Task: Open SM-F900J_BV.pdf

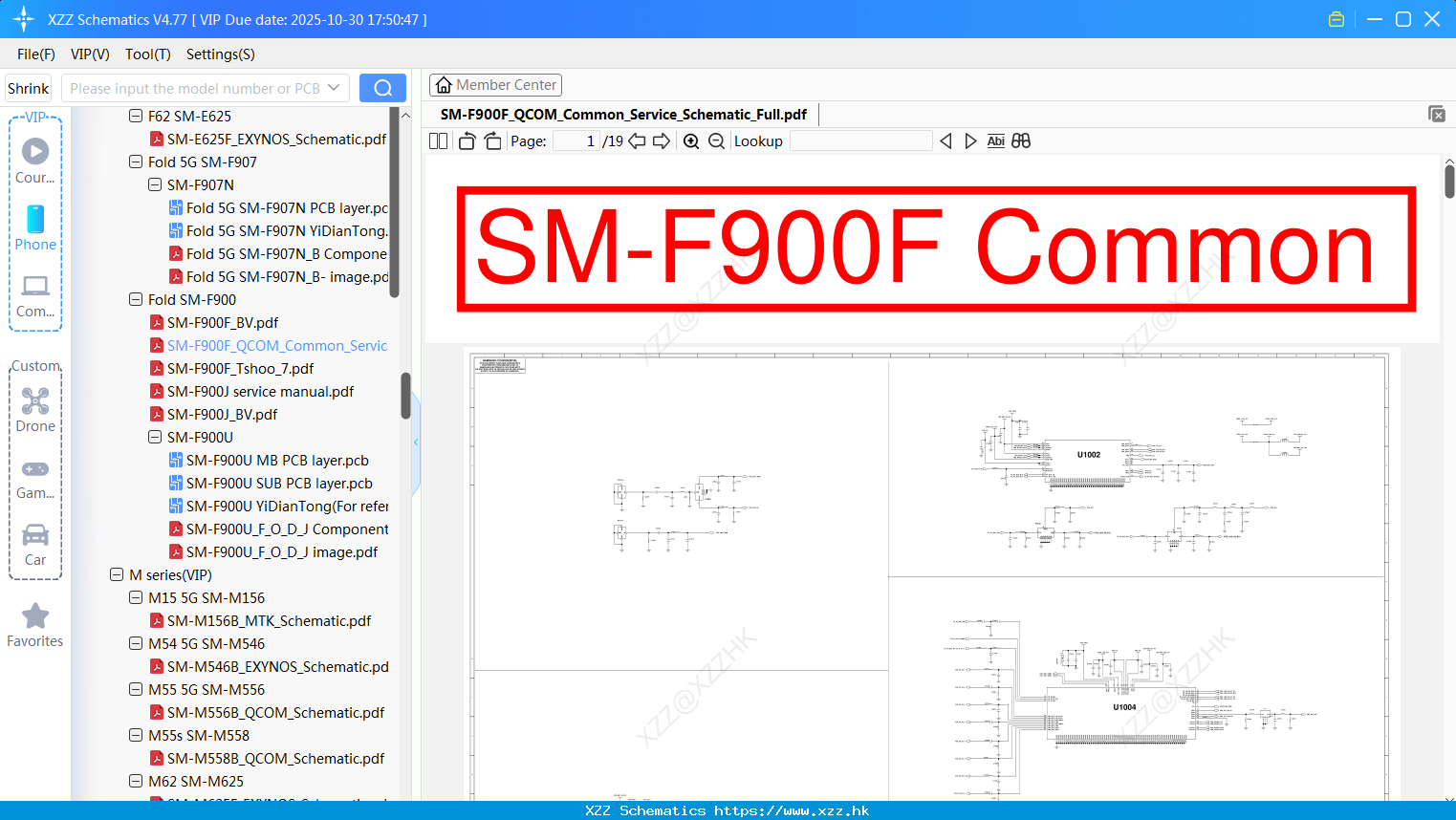Action: (x=222, y=415)
